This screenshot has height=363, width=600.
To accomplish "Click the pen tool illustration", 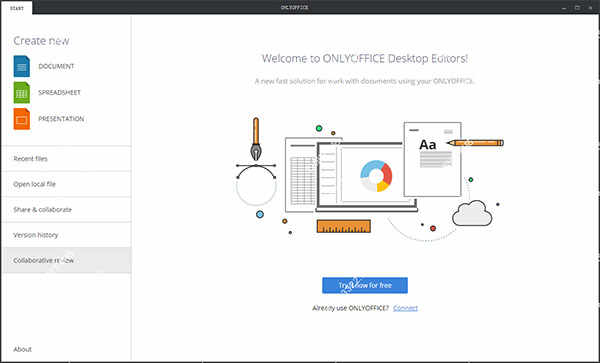I will tap(256, 139).
